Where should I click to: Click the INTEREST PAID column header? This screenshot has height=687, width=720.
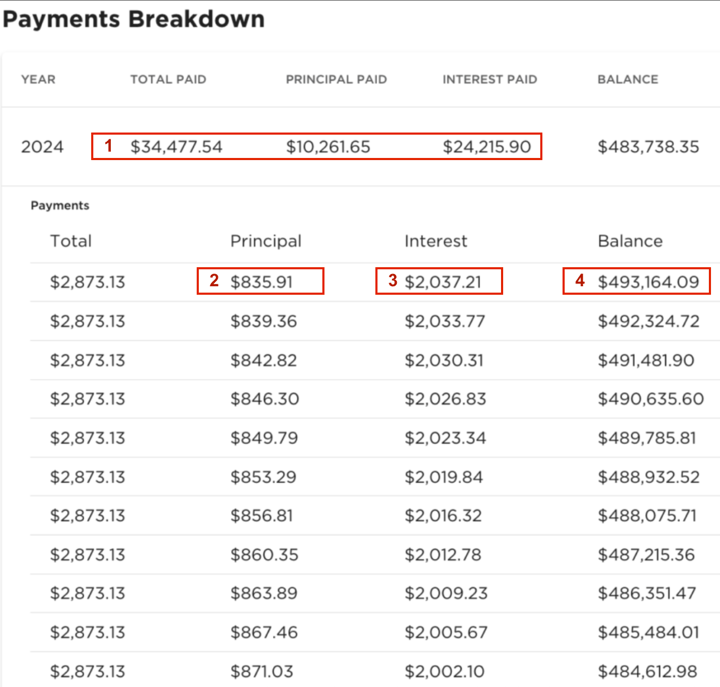click(x=490, y=79)
